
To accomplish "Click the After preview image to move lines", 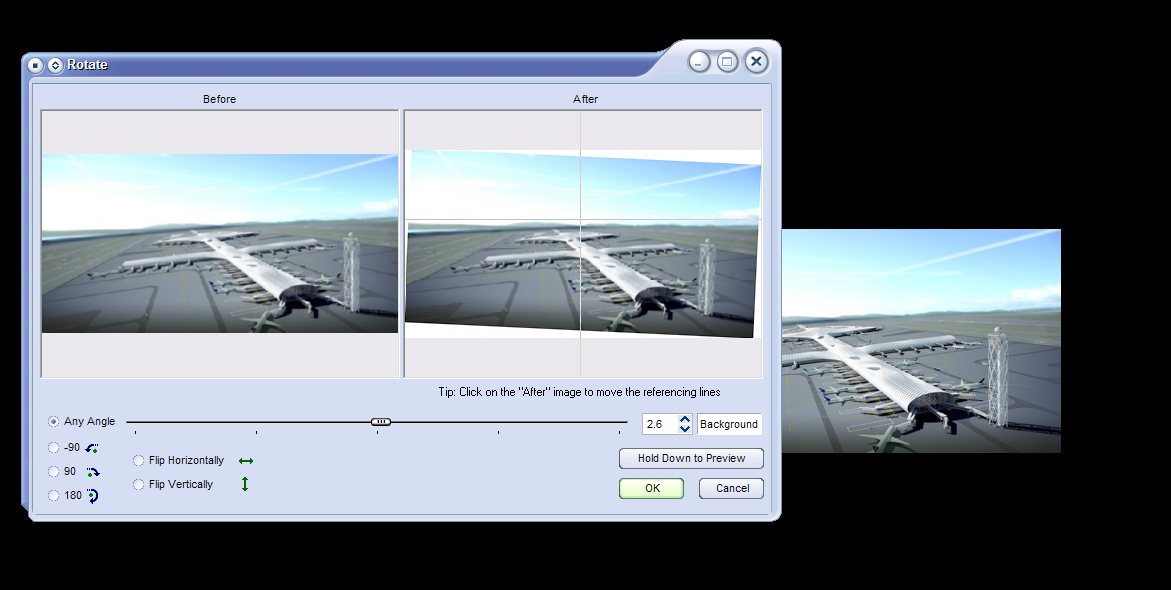I will [x=583, y=244].
